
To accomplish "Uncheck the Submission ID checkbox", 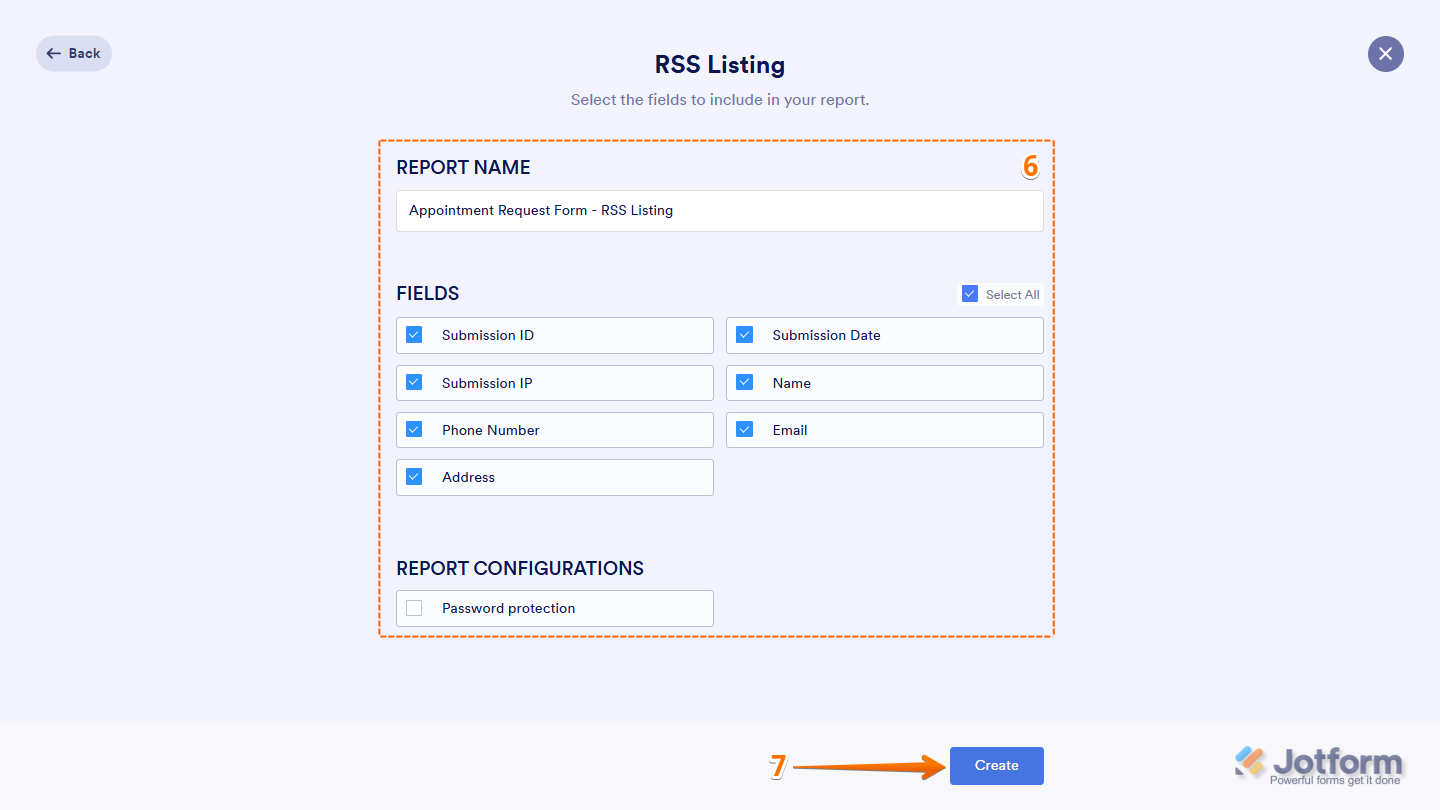I will pyautogui.click(x=414, y=335).
